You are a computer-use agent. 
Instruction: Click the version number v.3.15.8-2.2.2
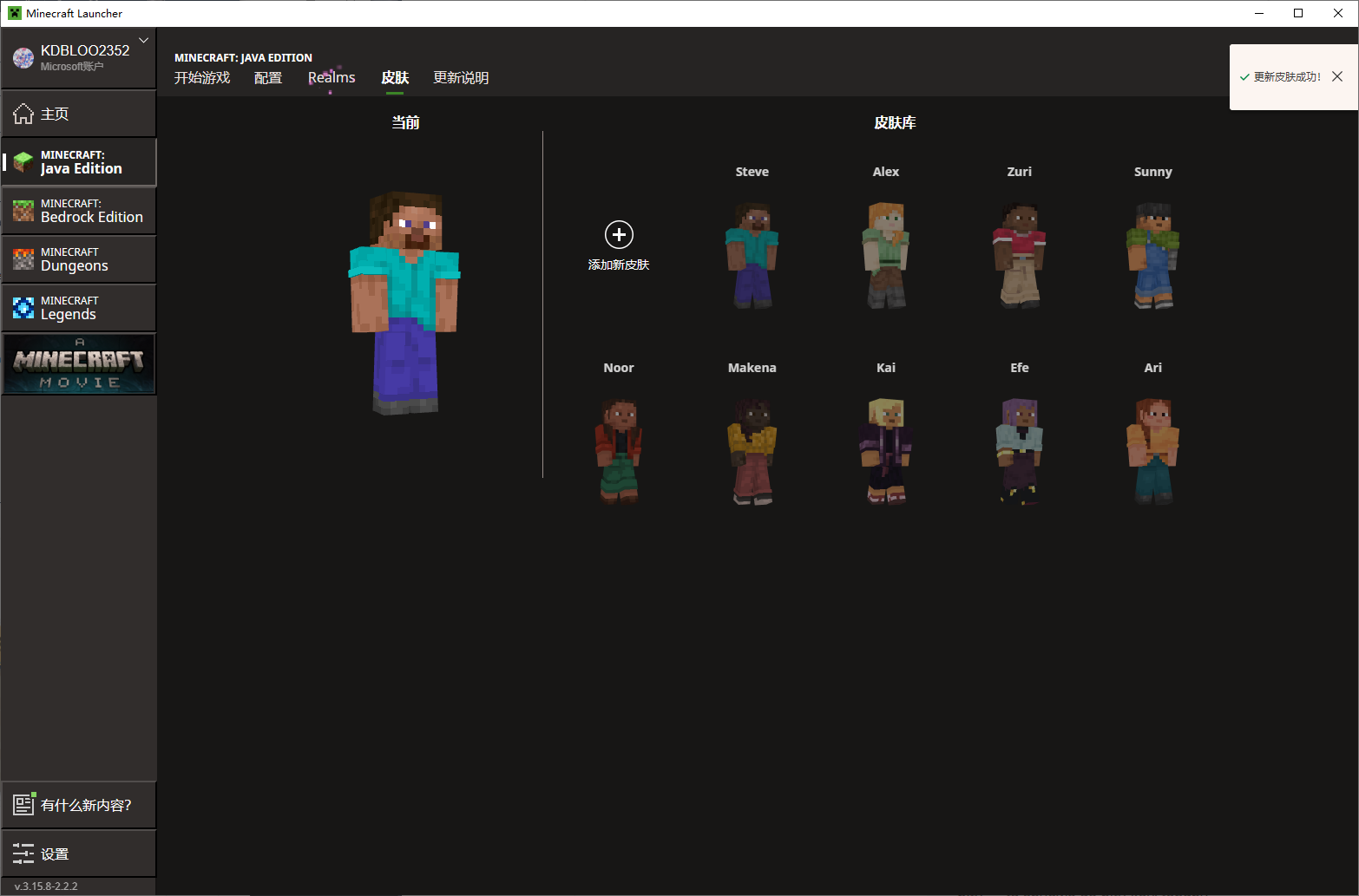tap(46, 886)
